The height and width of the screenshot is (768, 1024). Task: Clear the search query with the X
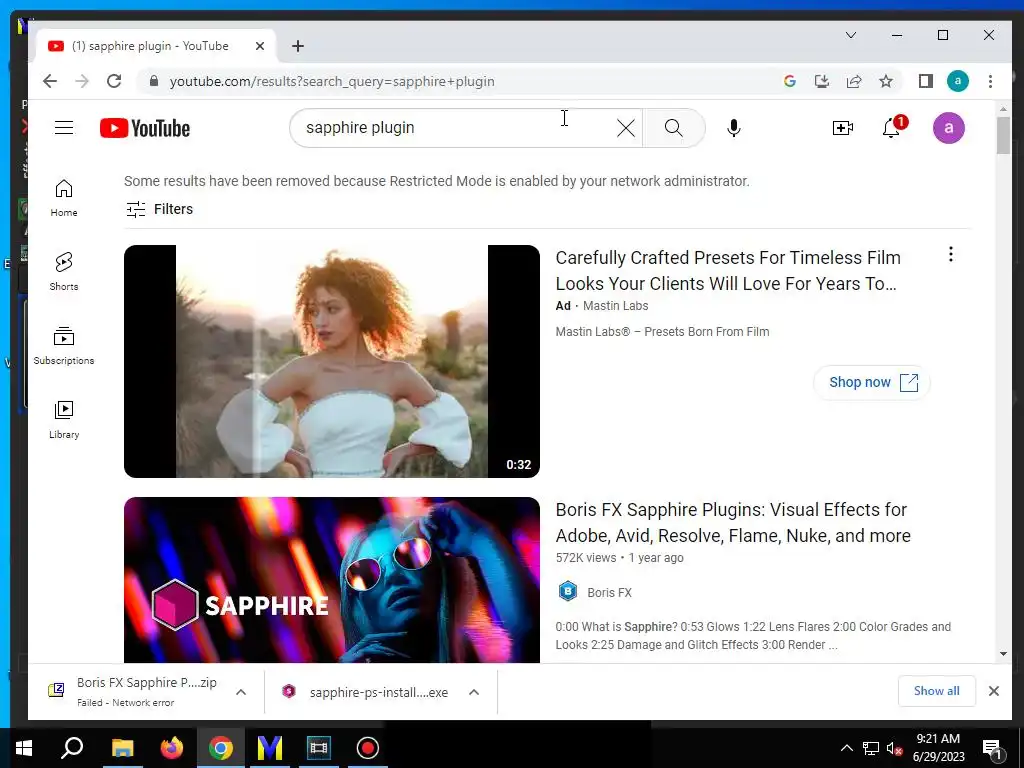click(x=626, y=128)
